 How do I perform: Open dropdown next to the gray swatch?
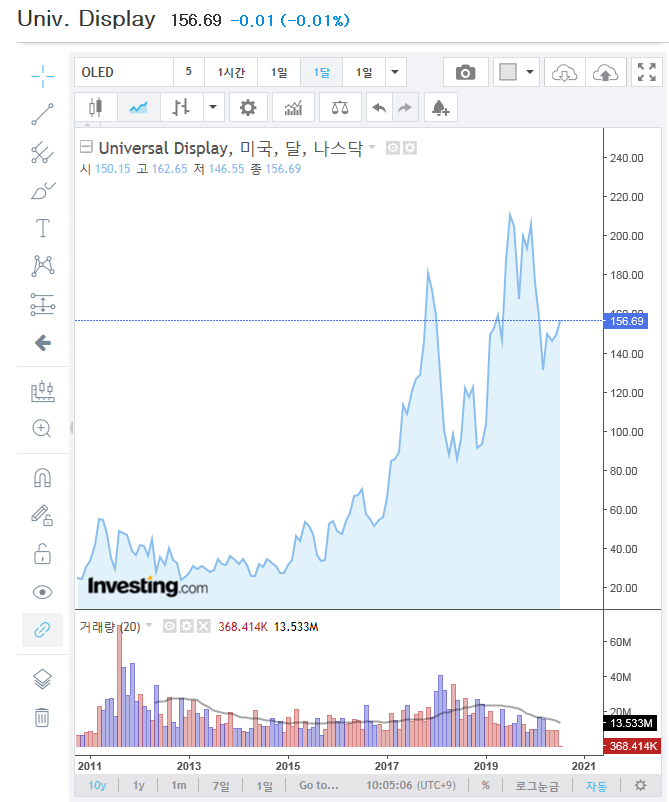coord(530,72)
